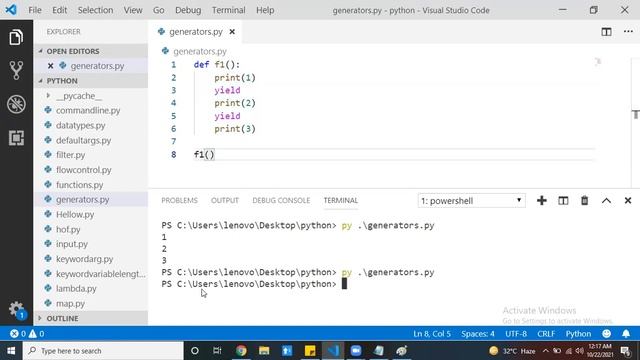Open the Source Control view
640x360 pixels.
pos(16,70)
